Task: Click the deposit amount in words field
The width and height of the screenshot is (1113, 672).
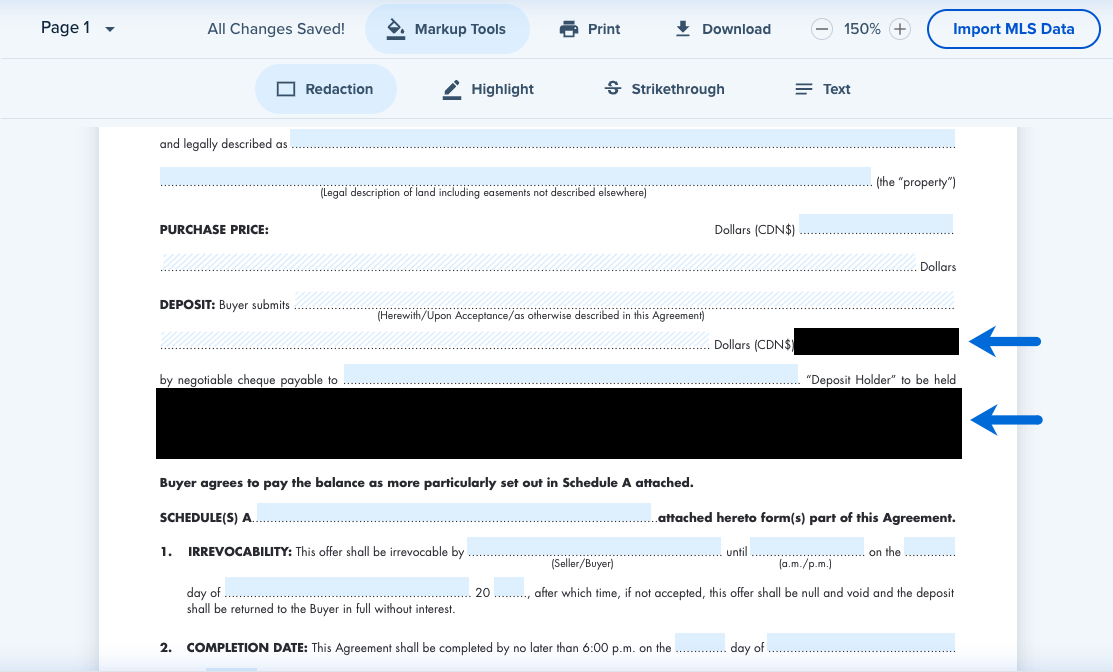Action: click(x=434, y=340)
